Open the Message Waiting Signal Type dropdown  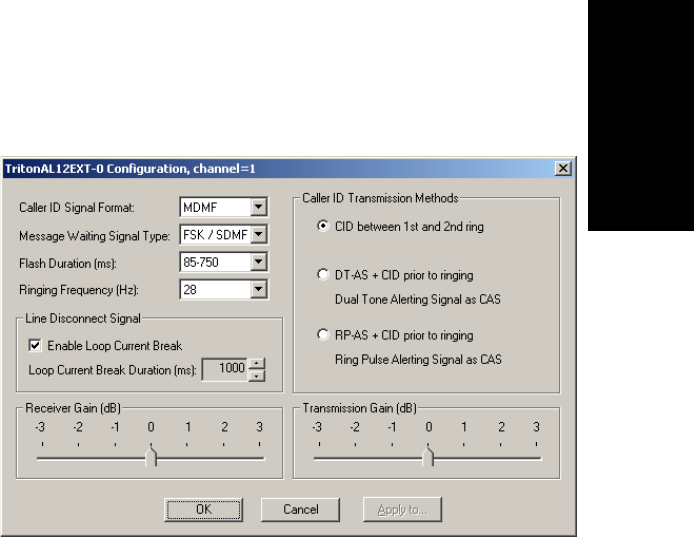point(258,235)
